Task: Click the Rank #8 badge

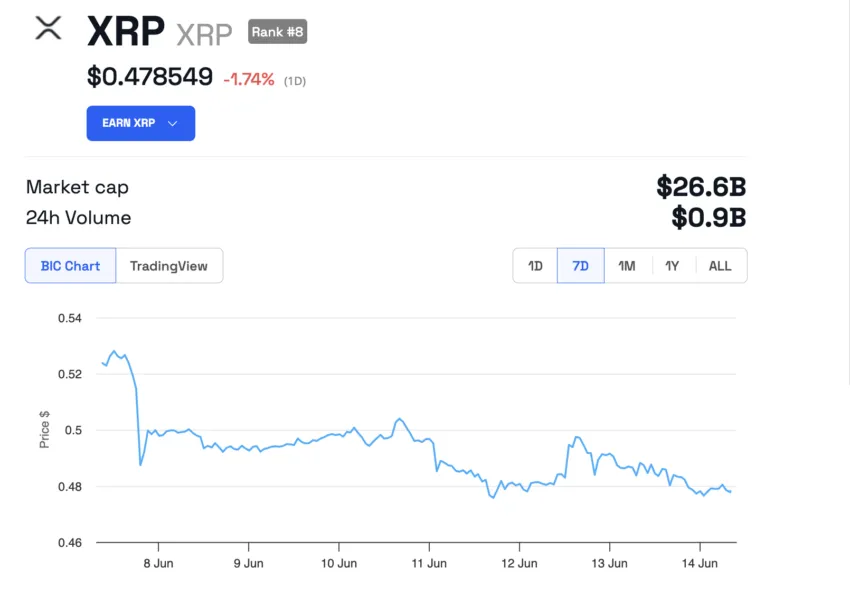Action: [277, 31]
